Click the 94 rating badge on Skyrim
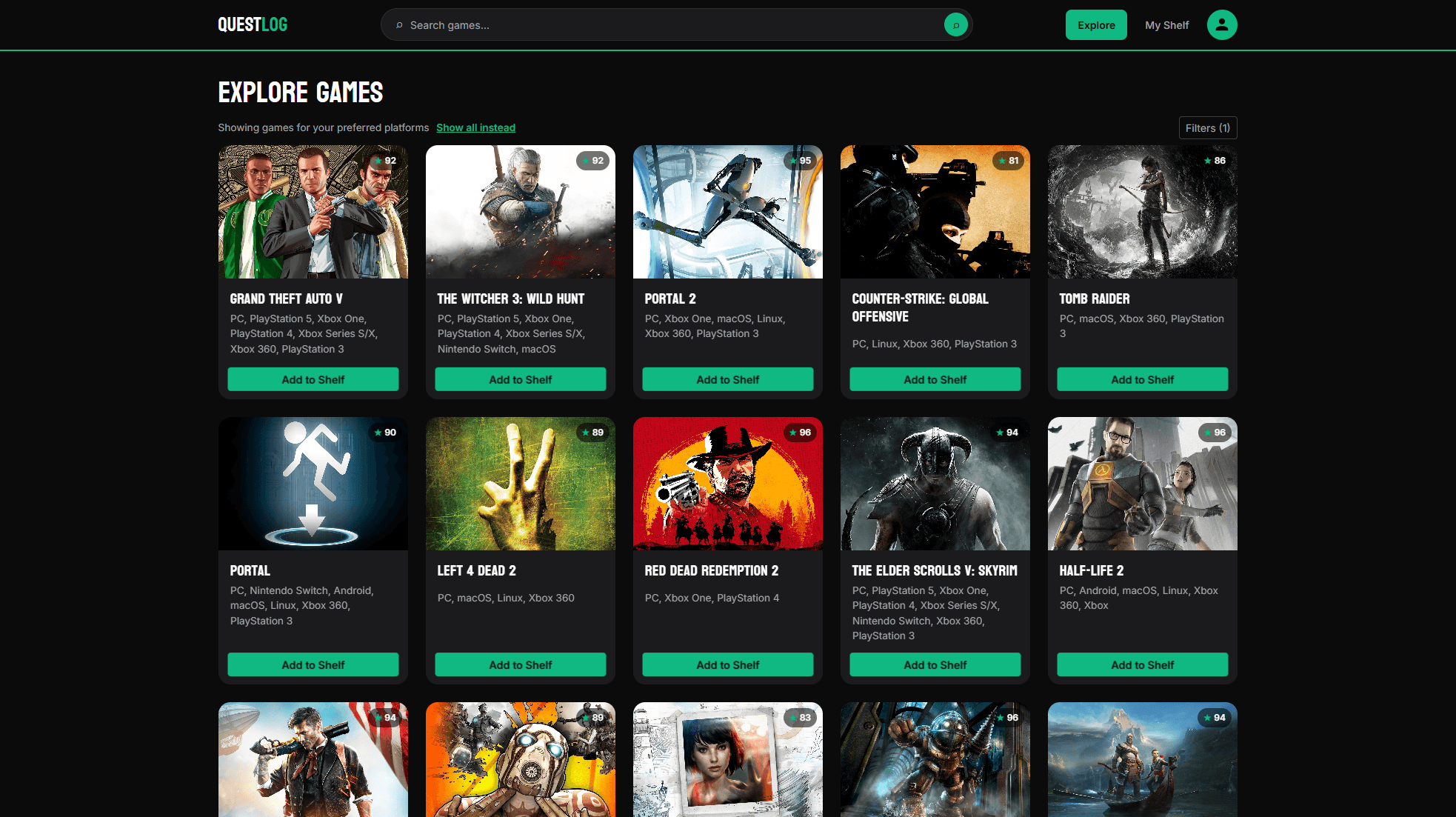Image resolution: width=1456 pixels, height=817 pixels. click(1008, 433)
